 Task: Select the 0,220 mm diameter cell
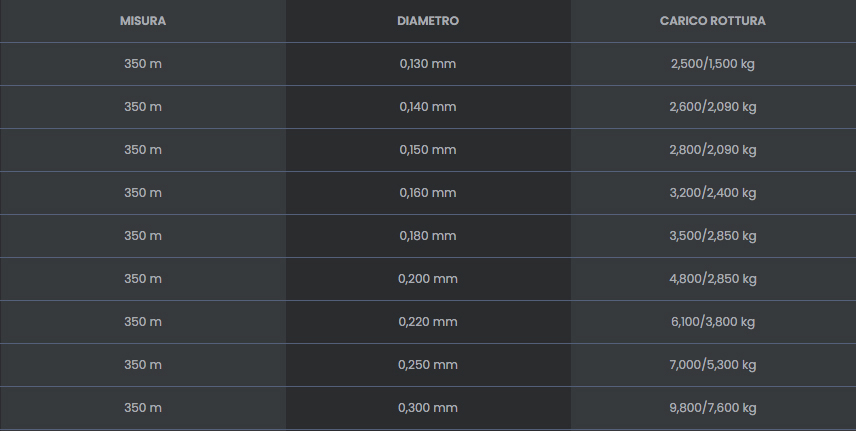point(428,322)
